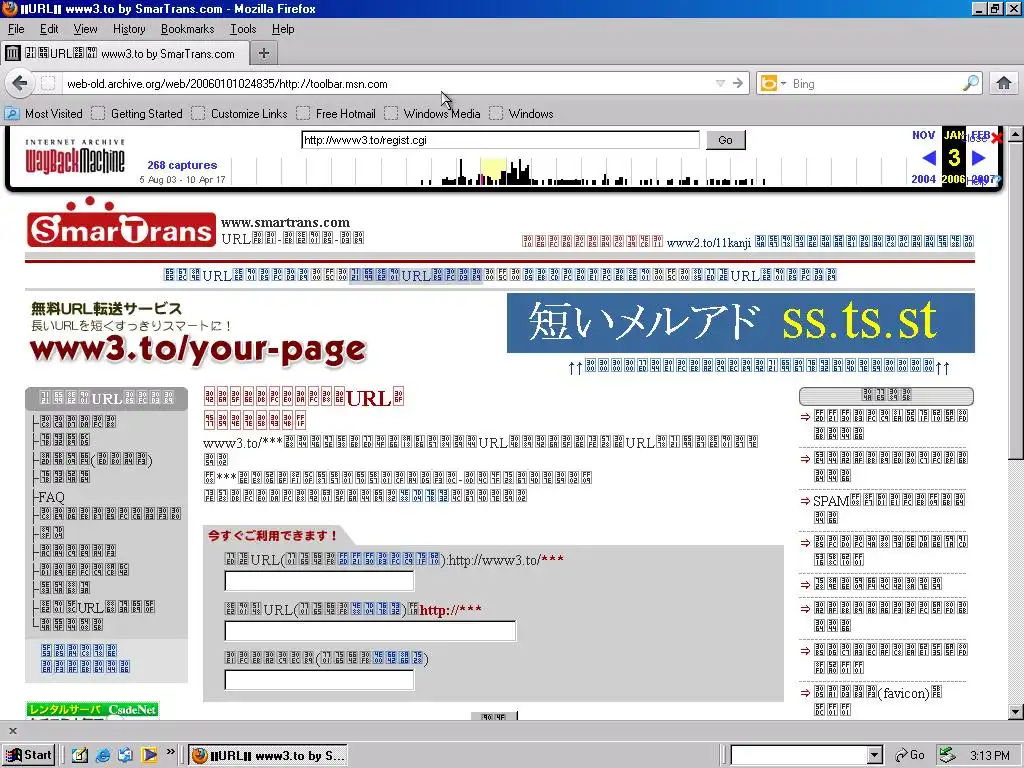This screenshot has height=768, width=1024.
Task: Click the Windows Media Player quick launch icon
Action: point(149,756)
